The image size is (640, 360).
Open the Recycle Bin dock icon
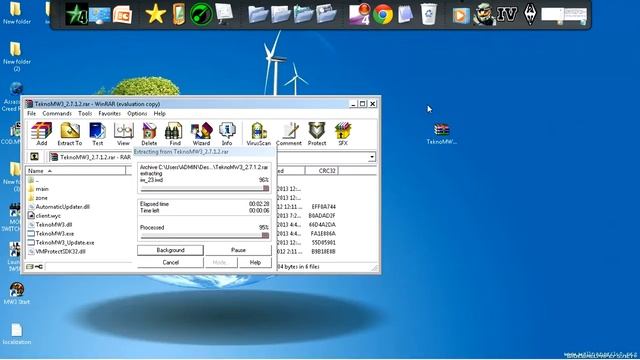(429, 14)
